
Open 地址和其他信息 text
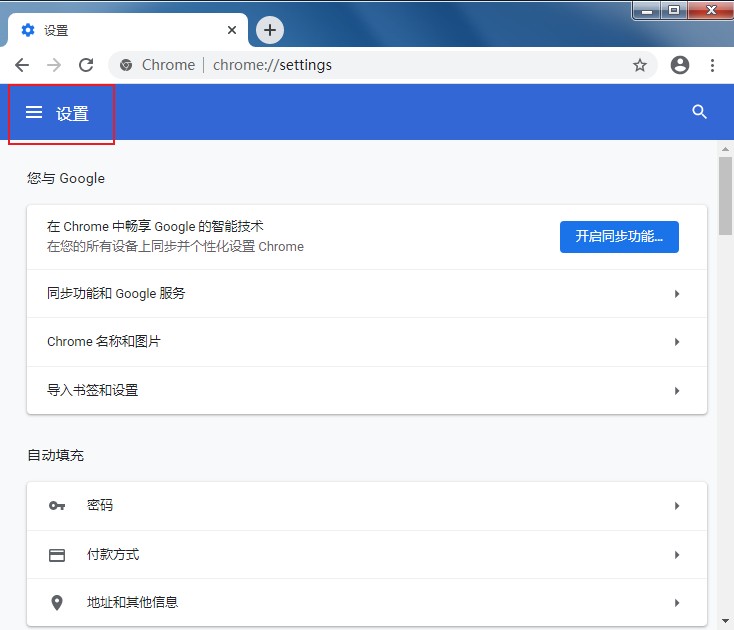click(x=132, y=602)
